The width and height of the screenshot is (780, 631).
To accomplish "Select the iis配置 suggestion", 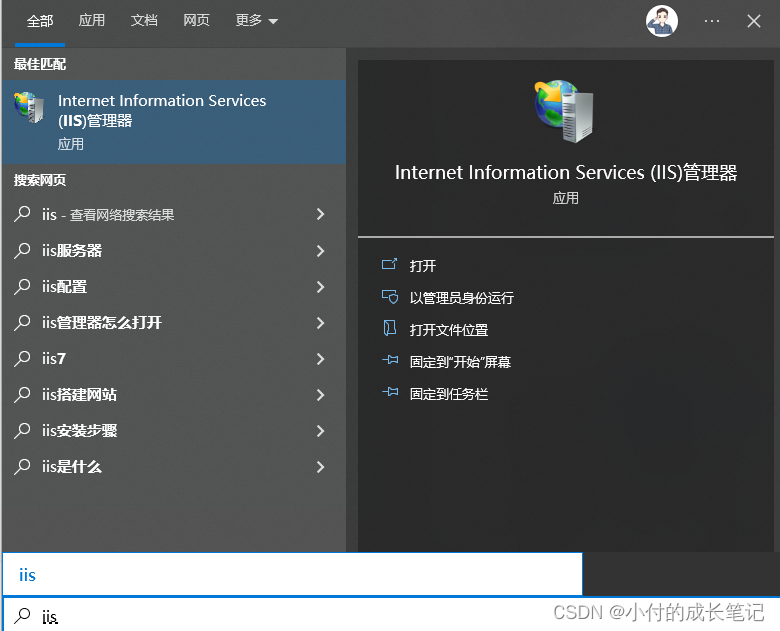I will pos(174,287).
